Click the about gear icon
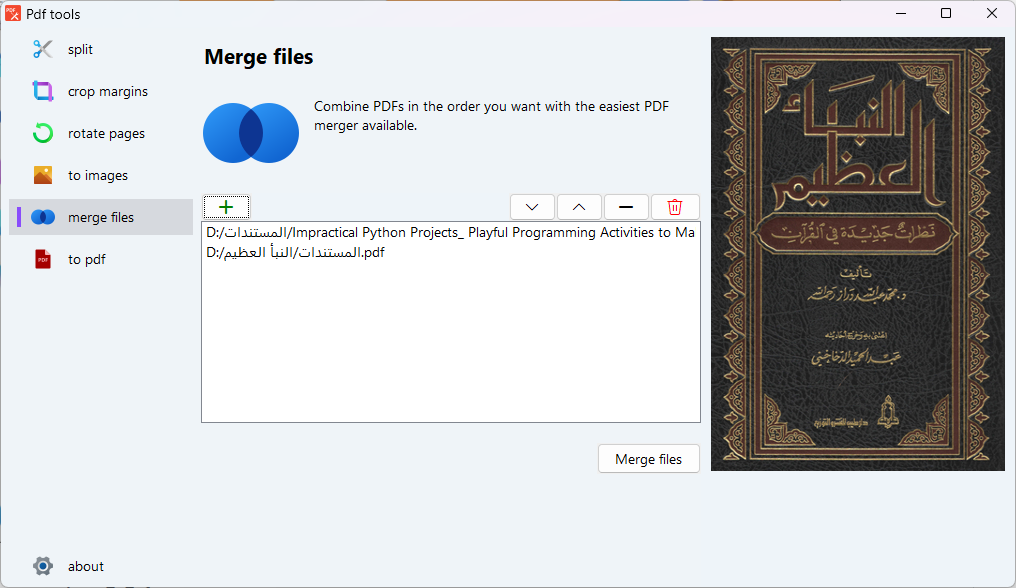The height and width of the screenshot is (588, 1016). coord(43,566)
